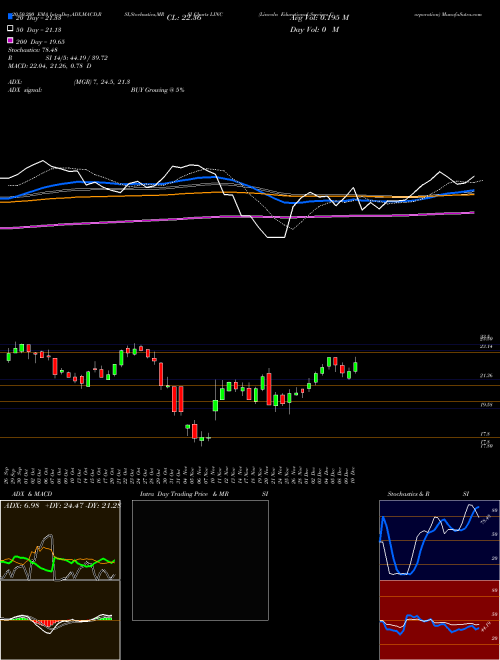Viewport: 500px width, 660px height.
Task: Click the MACD values readout line
Action: click(50, 66)
